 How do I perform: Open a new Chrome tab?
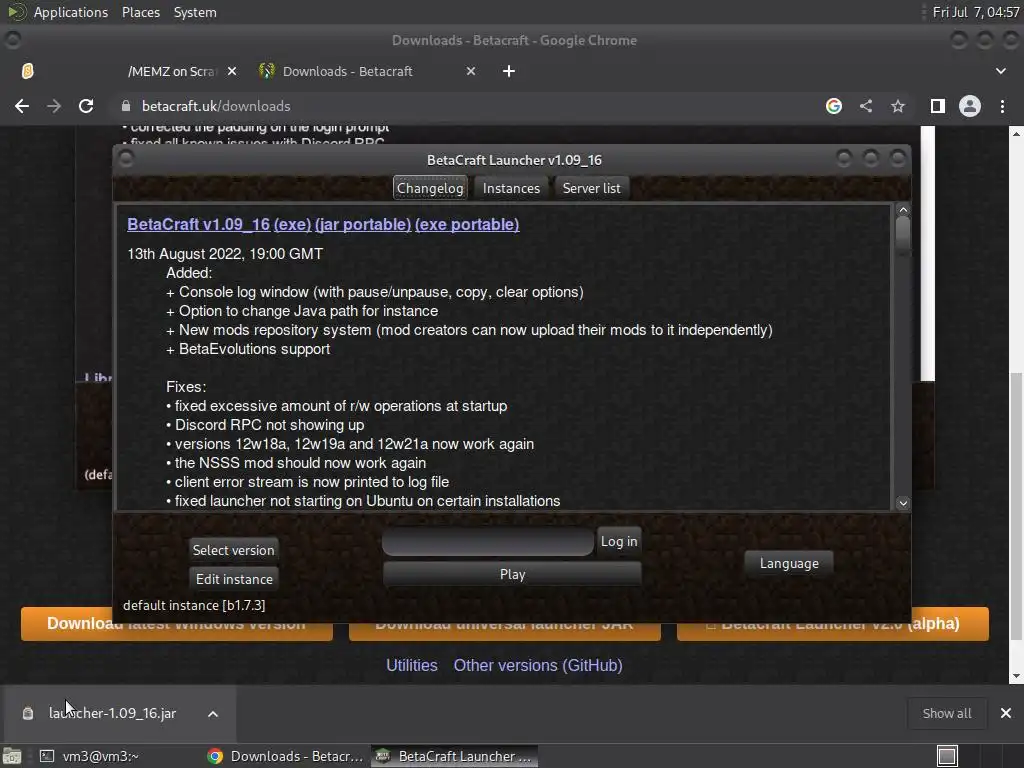coord(509,71)
